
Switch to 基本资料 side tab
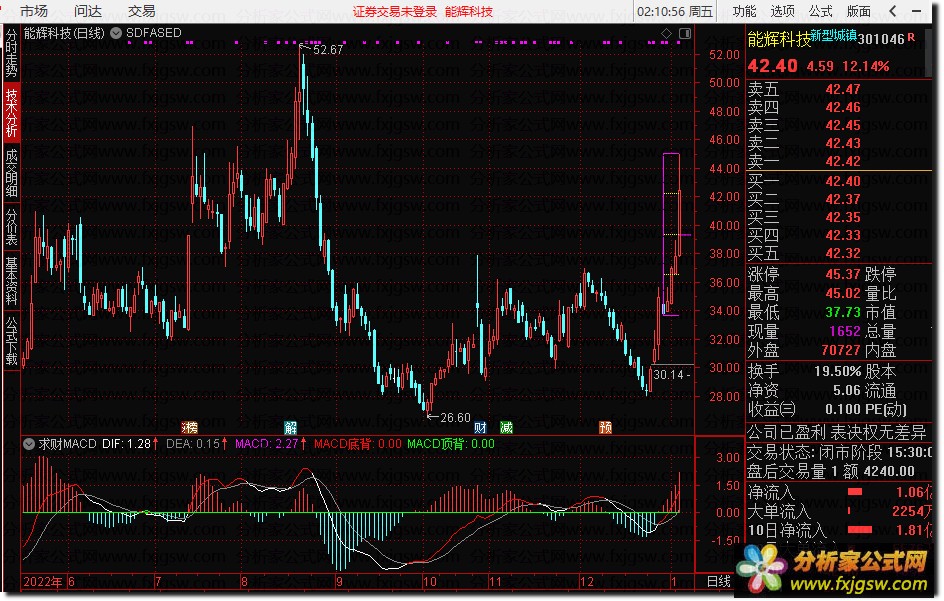tap(11, 281)
